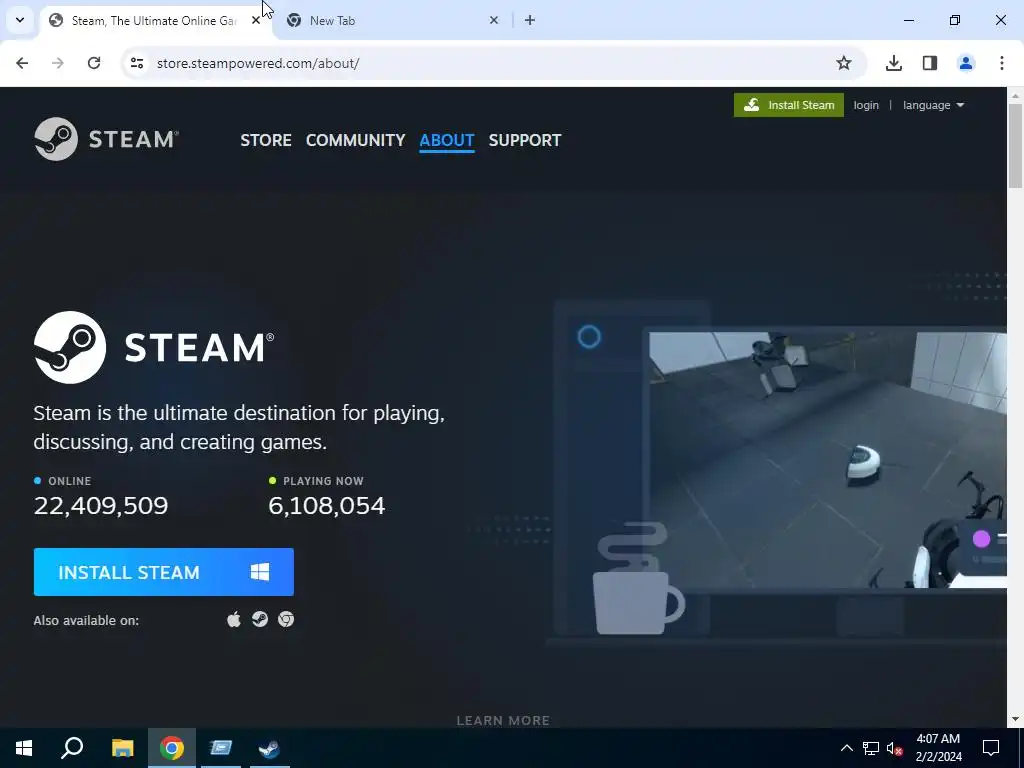The width and height of the screenshot is (1024, 768).
Task: Open the taskbar clock and date
Action: tap(938, 748)
